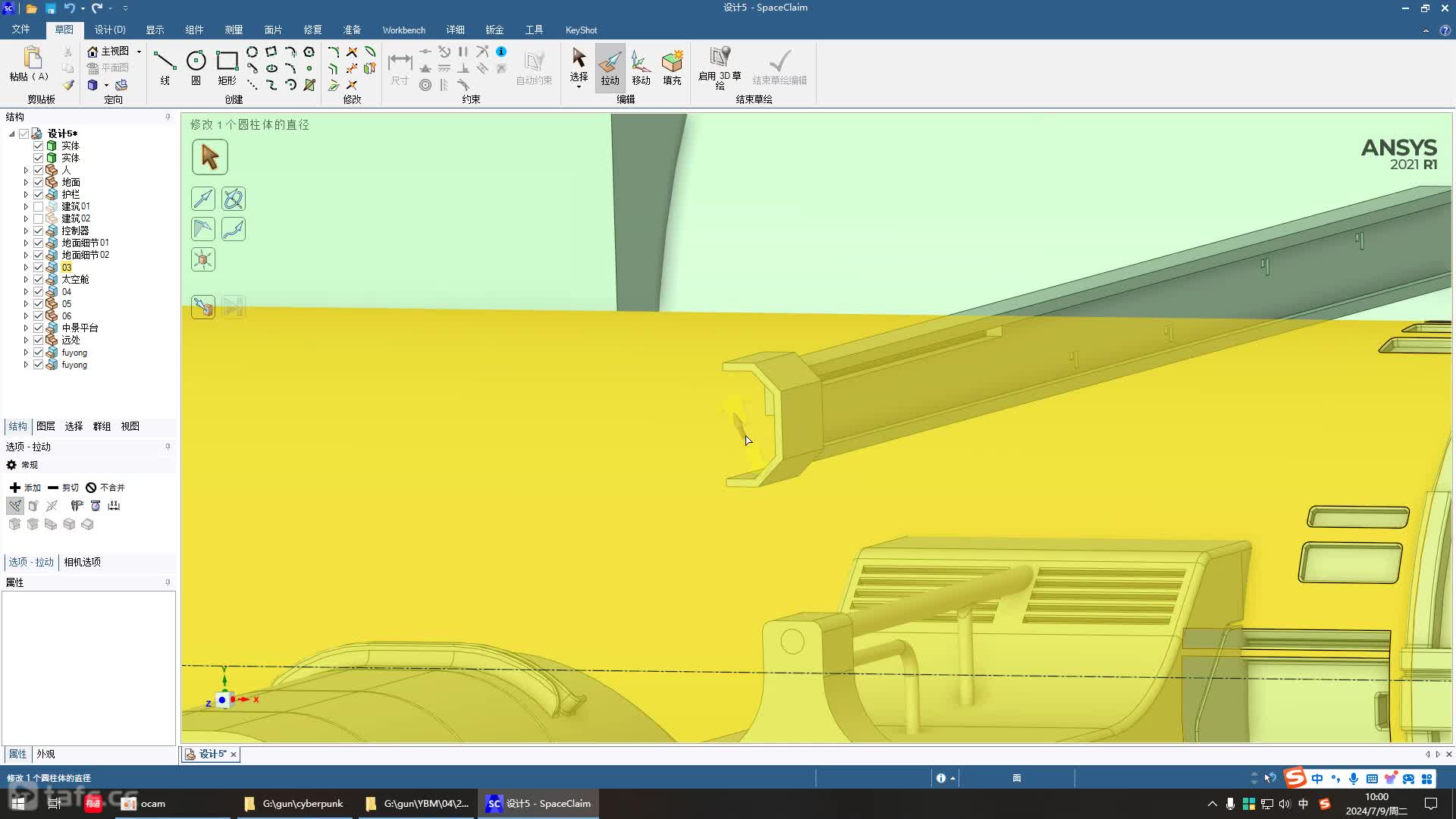This screenshot has height=819, width=1456.
Task: Click the Draft tool guide in viewport
Action: pos(203,229)
